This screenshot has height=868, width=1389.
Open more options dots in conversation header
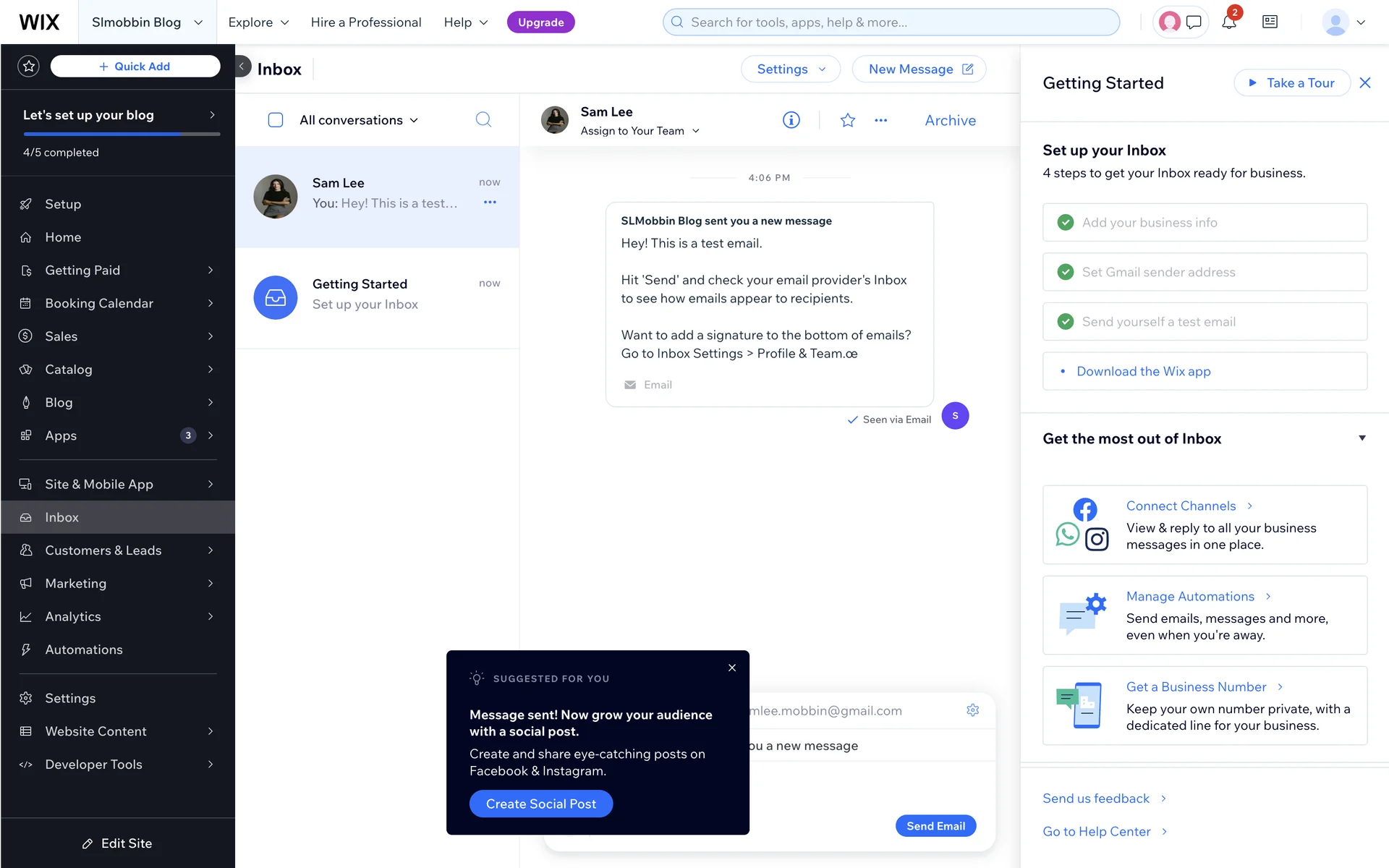[880, 120]
